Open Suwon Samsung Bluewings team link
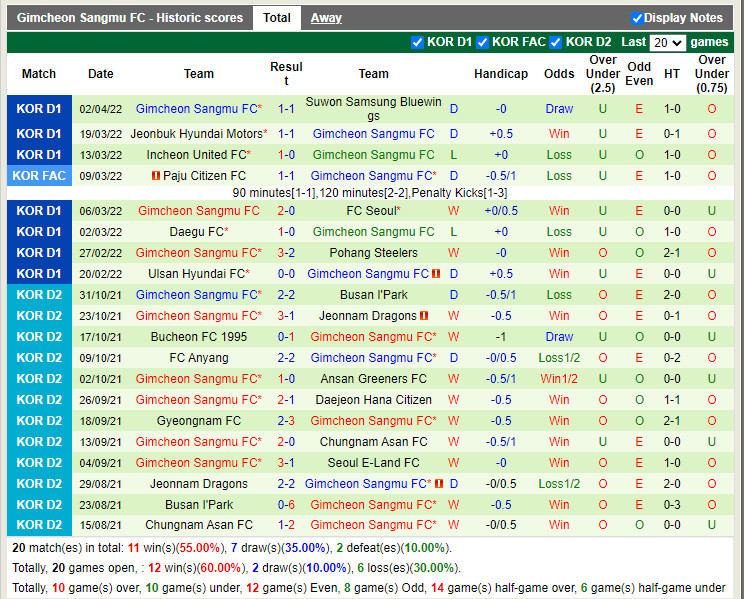 click(x=373, y=109)
